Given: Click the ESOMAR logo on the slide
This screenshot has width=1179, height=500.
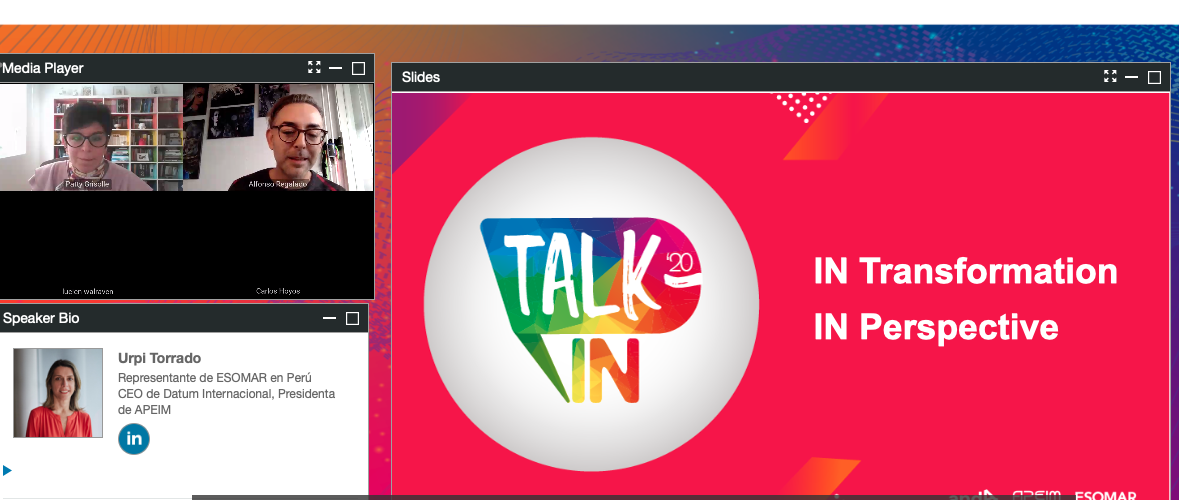Looking at the screenshot, I should tap(1105, 495).
